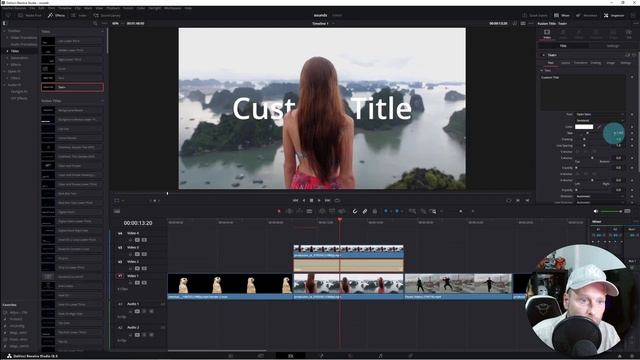This screenshot has width=640, height=360.
Task: Open the white text color swatch
Action: click(584, 127)
